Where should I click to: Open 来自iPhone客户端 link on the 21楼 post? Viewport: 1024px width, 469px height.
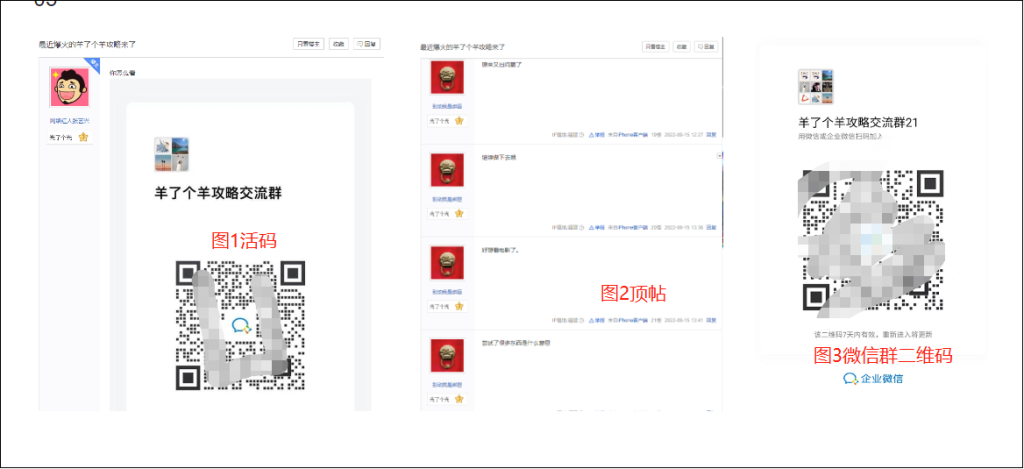point(628,320)
